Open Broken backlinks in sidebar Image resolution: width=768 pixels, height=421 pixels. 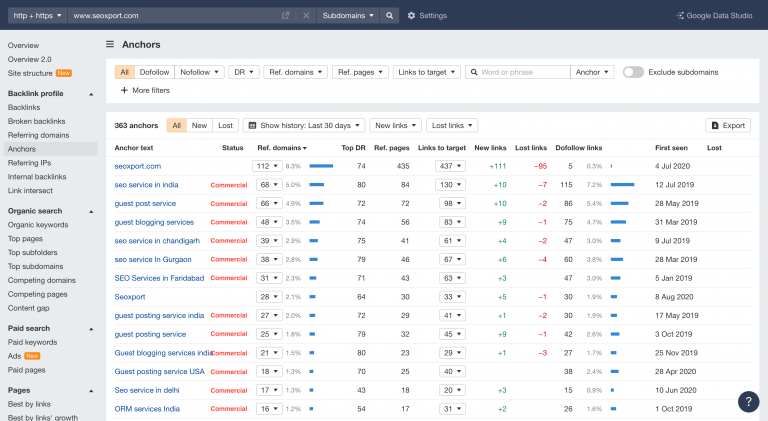click(x=36, y=121)
